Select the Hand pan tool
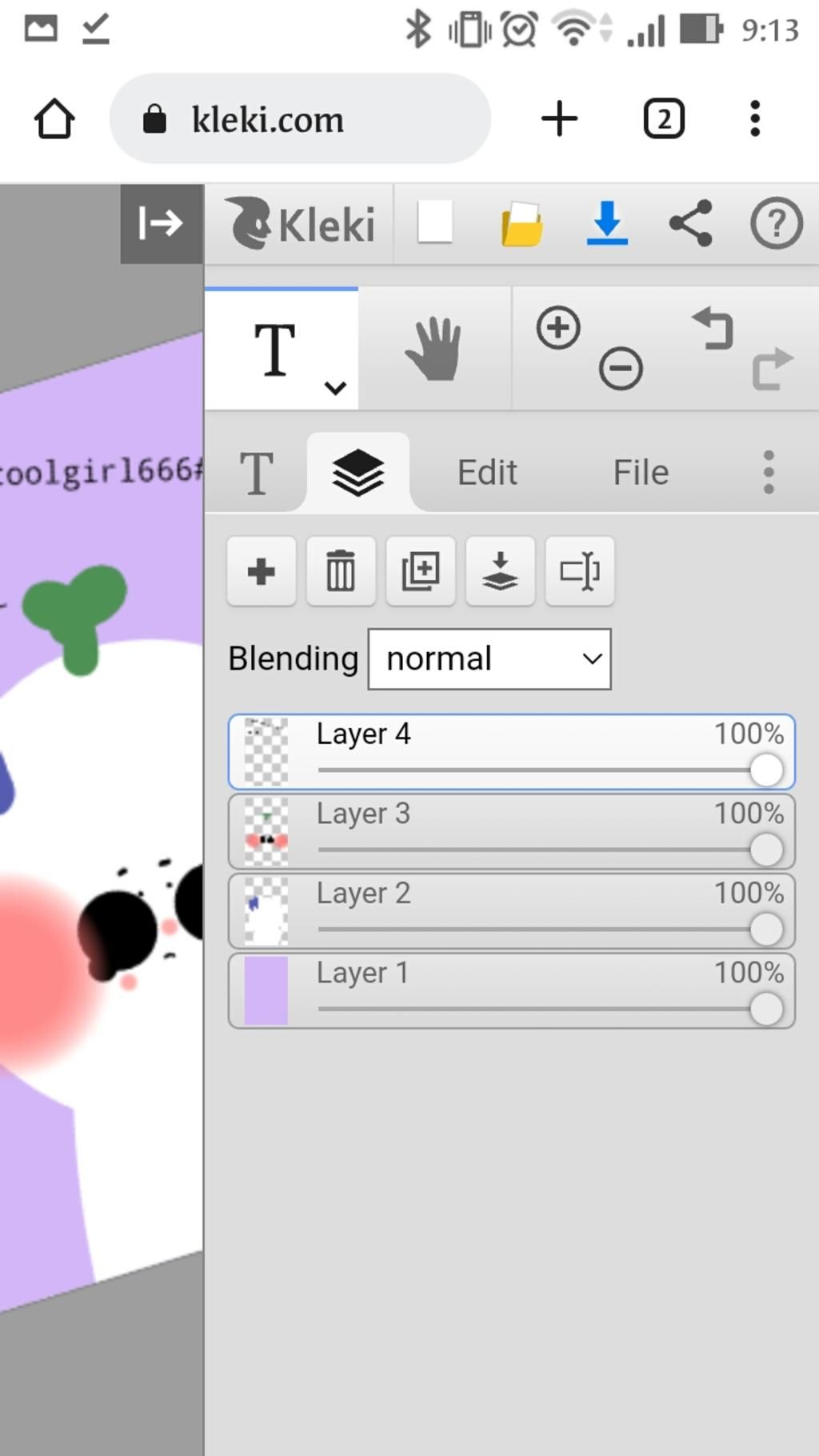819x1456 pixels. tap(433, 349)
